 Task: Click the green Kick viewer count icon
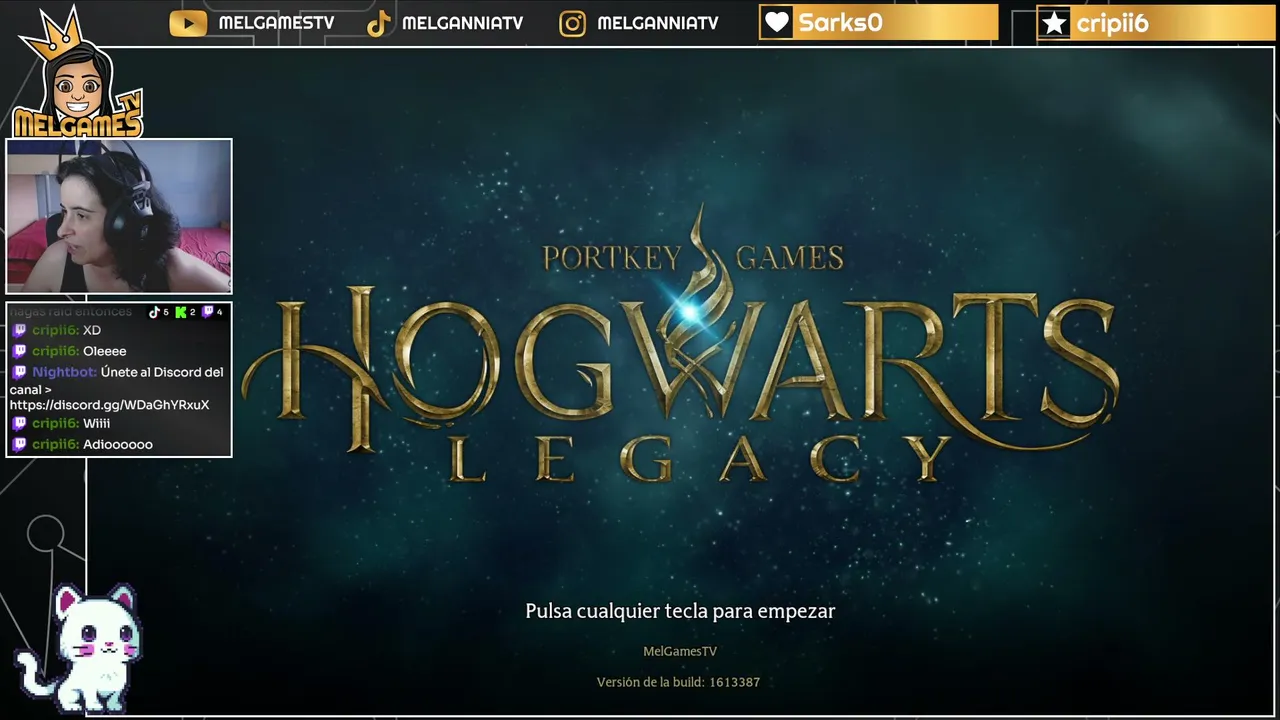pyautogui.click(x=181, y=312)
